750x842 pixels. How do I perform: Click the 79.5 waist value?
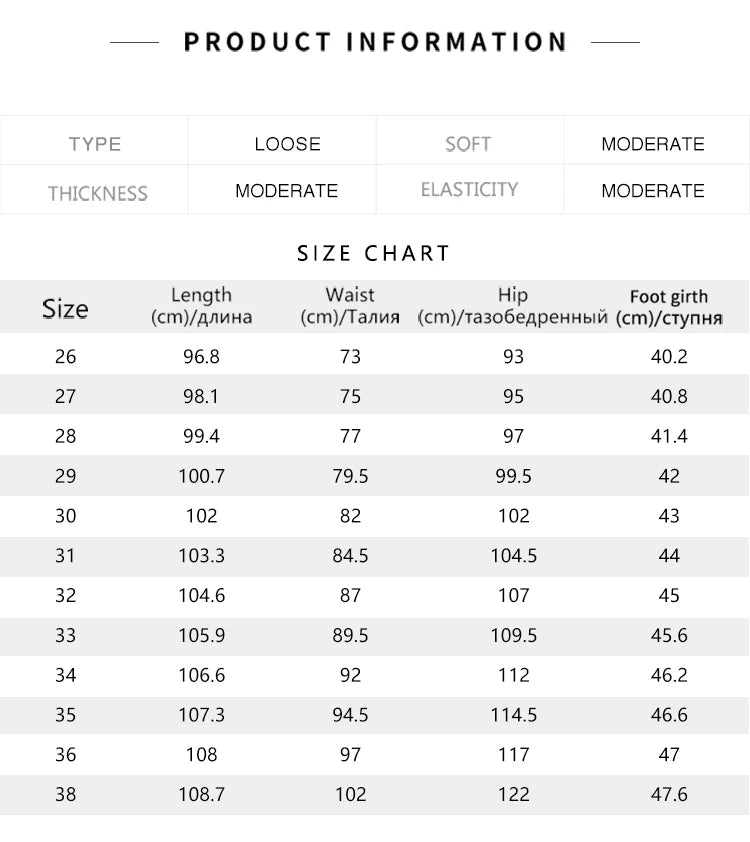coord(350,476)
